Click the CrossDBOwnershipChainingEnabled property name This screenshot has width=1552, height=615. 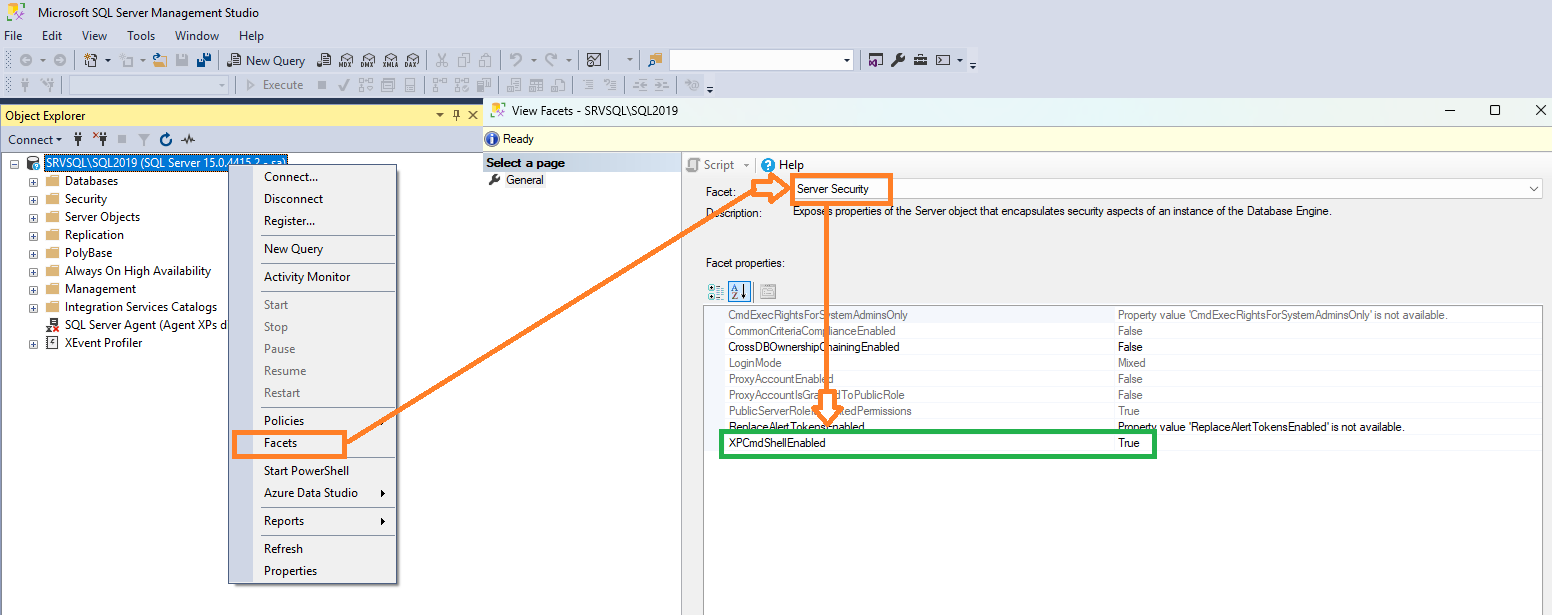[x=814, y=347]
